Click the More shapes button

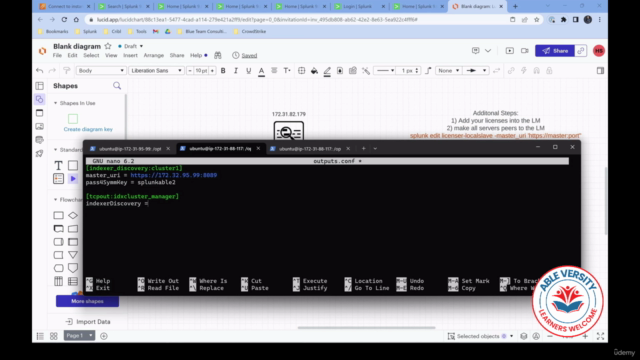pyautogui.click(x=87, y=301)
